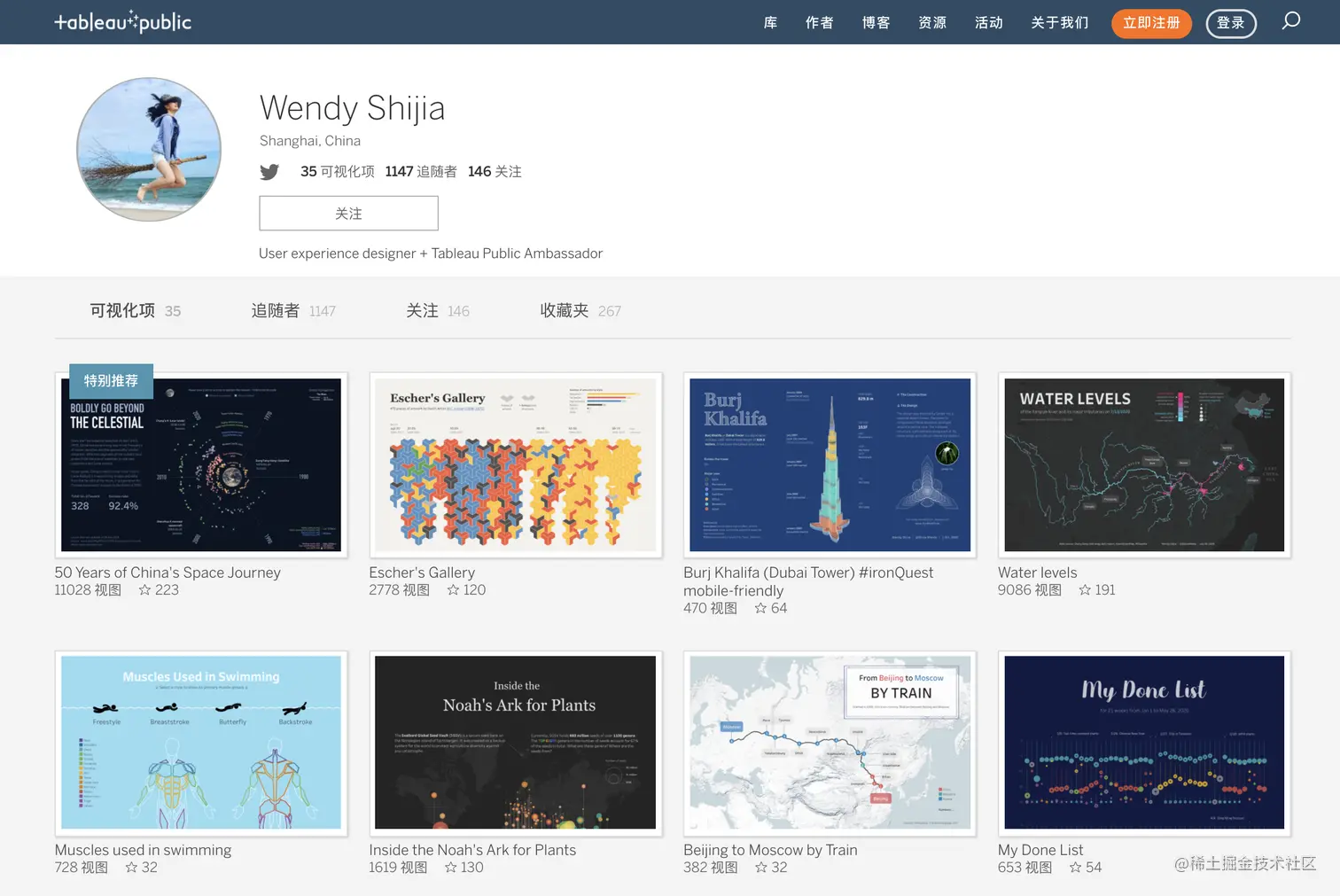Image resolution: width=1340 pixels, height=896 pixels.
Task: Click the Water levels title link
Action: click(x=1038, y=573)
